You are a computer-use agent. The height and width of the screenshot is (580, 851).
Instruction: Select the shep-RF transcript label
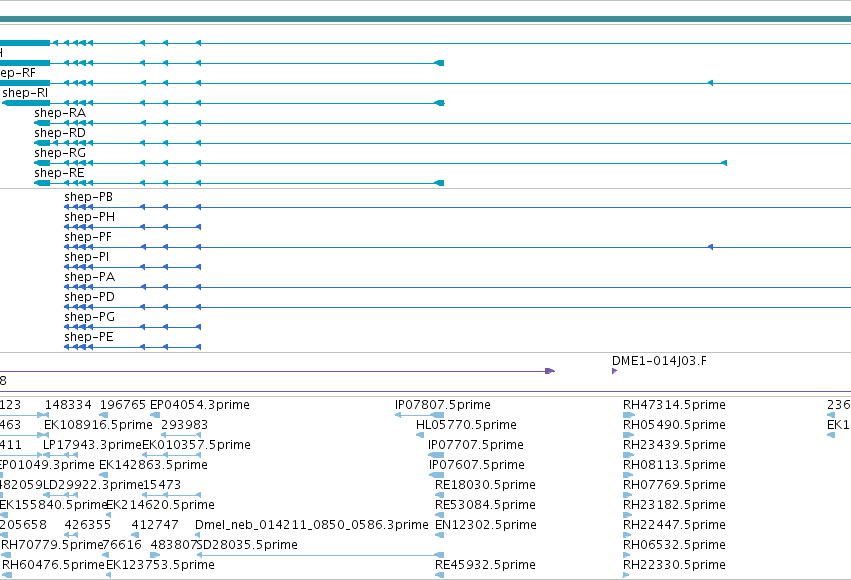17,73
